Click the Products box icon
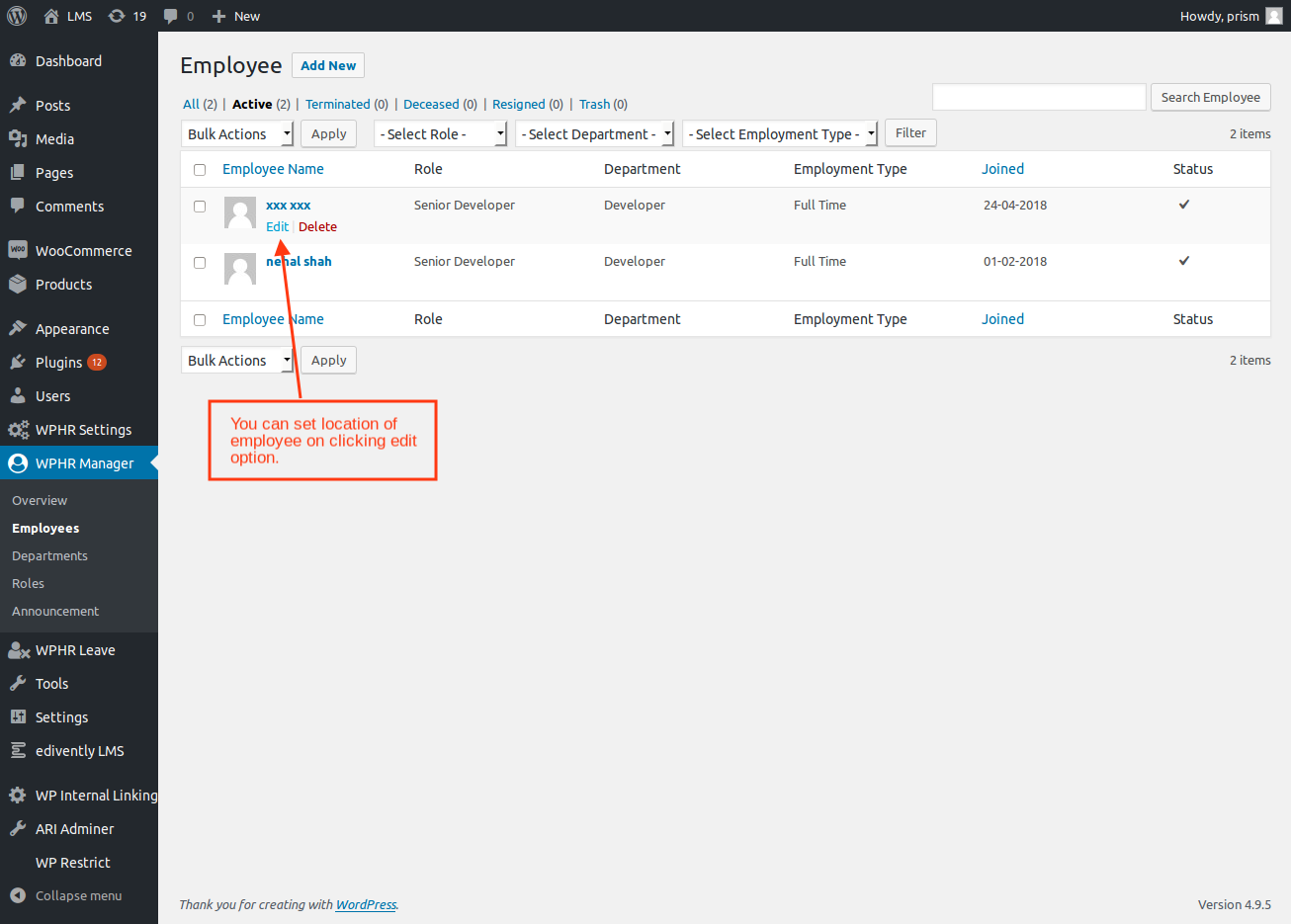The height and width of the screenshot is (924, 1291). point(18,284)
